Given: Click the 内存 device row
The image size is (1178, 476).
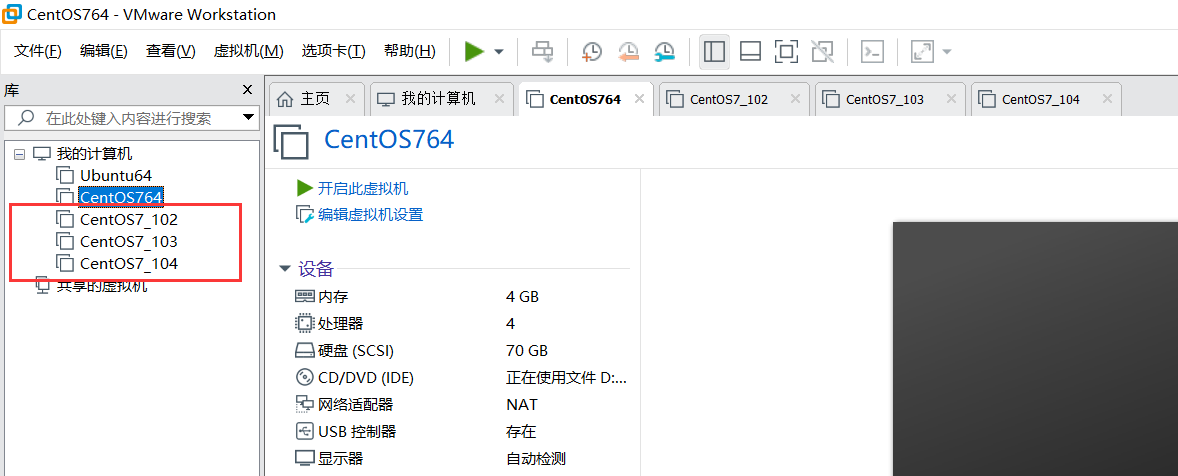Looking at the screenshot, I should tap(461, 297).
